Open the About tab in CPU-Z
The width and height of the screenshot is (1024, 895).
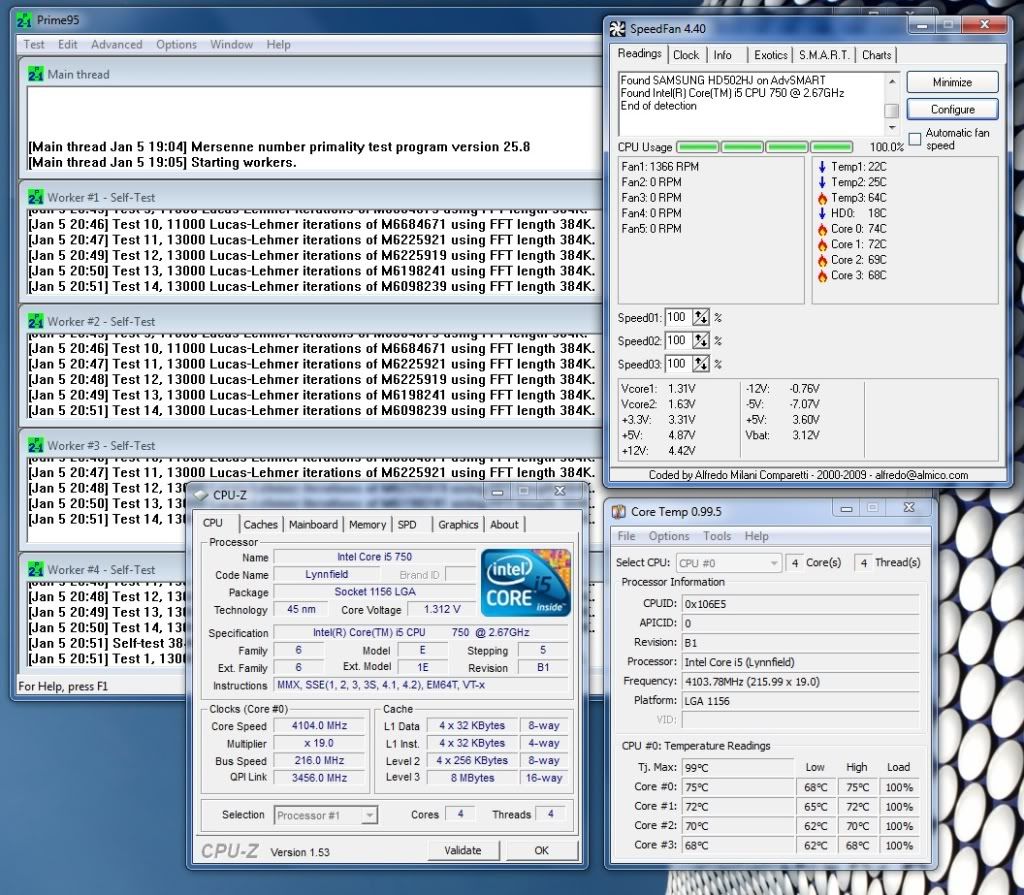pos(504,525)
